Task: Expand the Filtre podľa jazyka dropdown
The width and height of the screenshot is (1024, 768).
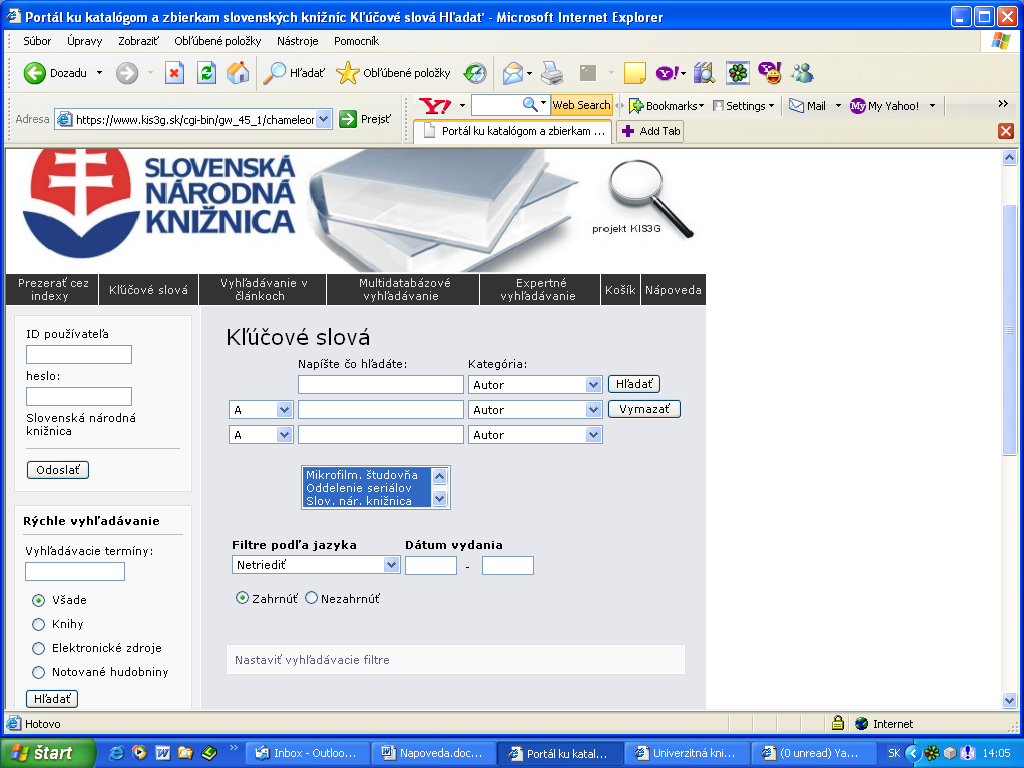Action: (x=316, y=565)
